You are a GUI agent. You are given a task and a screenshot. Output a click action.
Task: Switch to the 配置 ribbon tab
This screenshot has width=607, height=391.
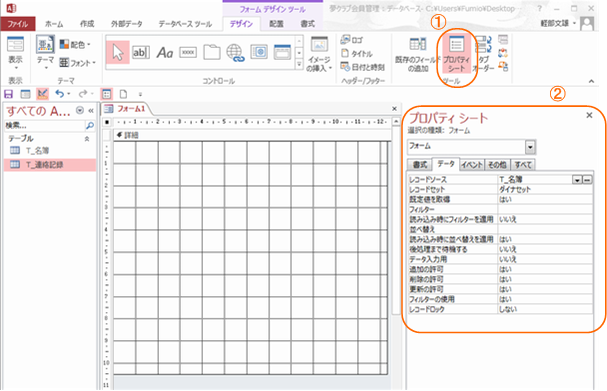tap(276, 24)
